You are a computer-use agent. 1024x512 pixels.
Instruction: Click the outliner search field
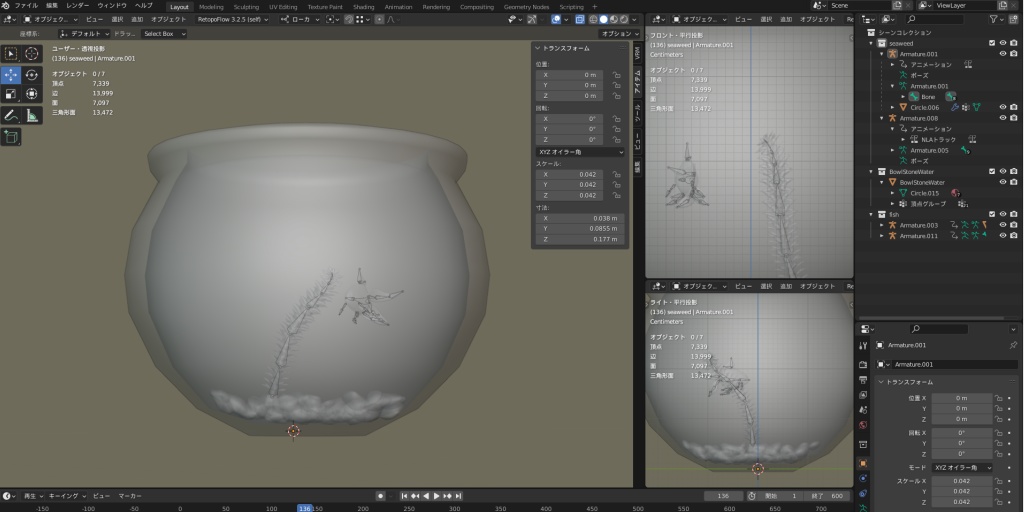[935, 20]
